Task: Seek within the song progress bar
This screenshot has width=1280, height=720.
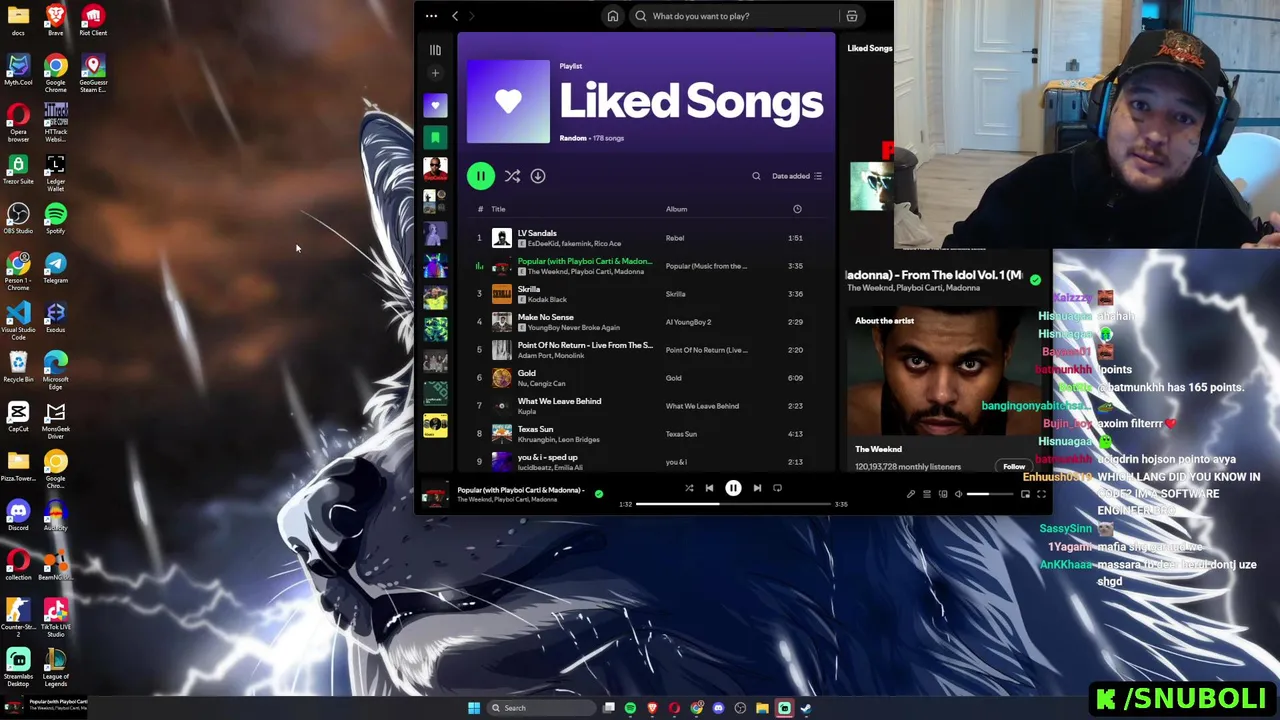Action: (x=733, y=504)
